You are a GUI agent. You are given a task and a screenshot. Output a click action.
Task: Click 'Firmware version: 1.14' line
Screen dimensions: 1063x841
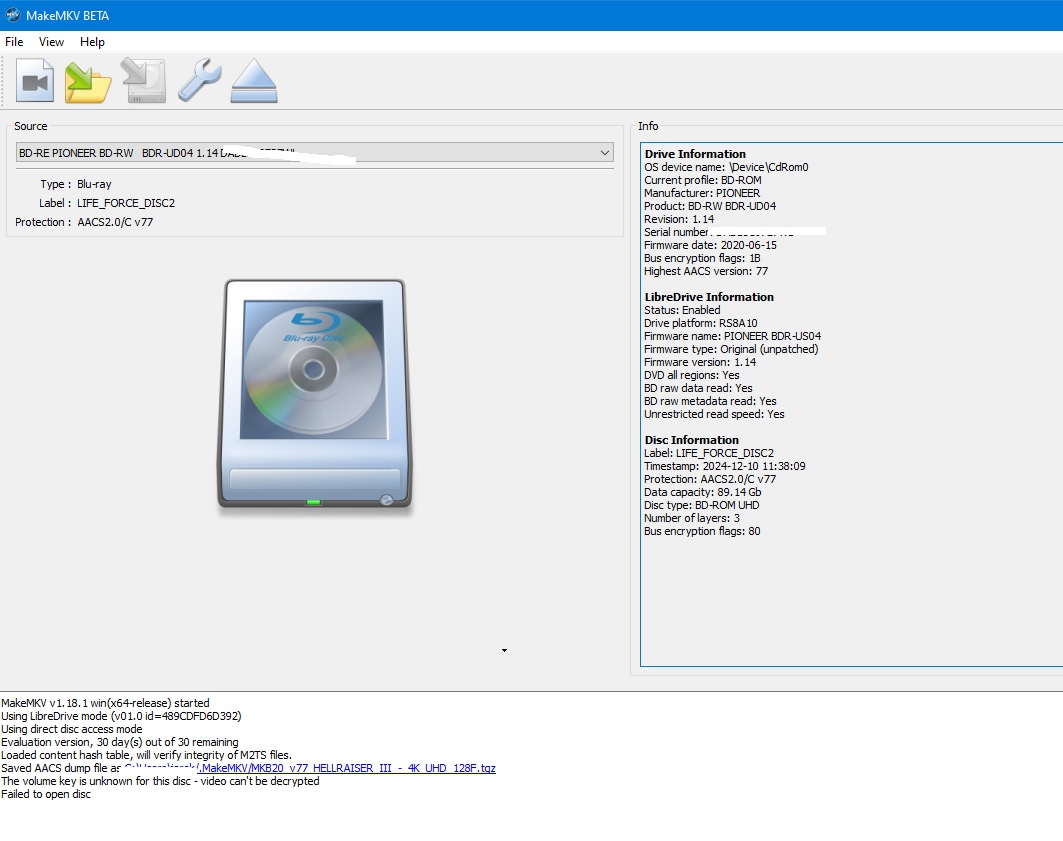point(700,362)
